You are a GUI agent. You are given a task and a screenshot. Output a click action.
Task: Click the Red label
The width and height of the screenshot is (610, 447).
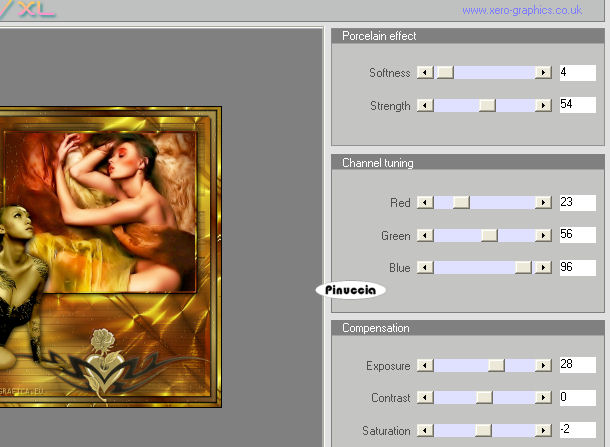tap(400, 203)
